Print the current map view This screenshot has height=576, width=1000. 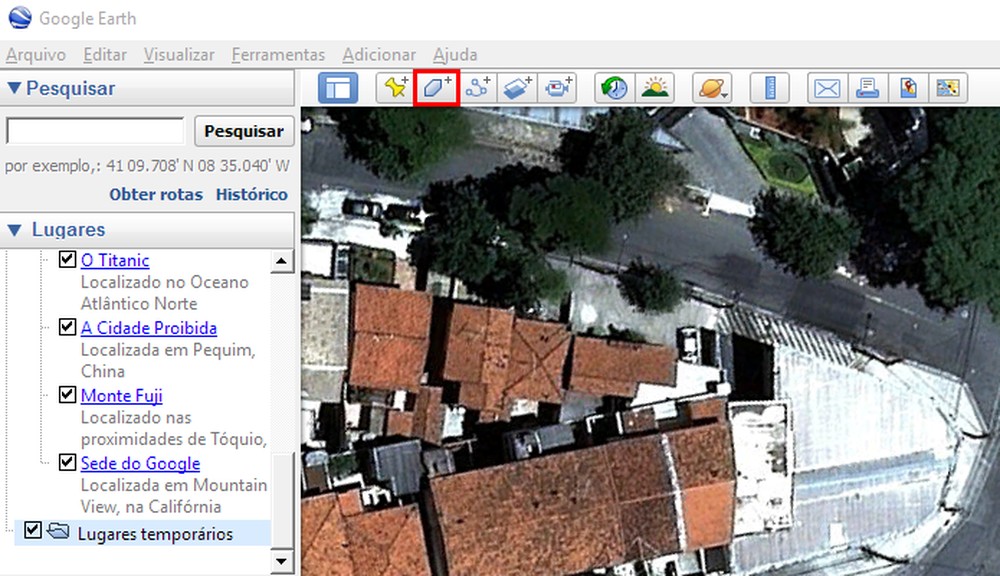(867, 87)
